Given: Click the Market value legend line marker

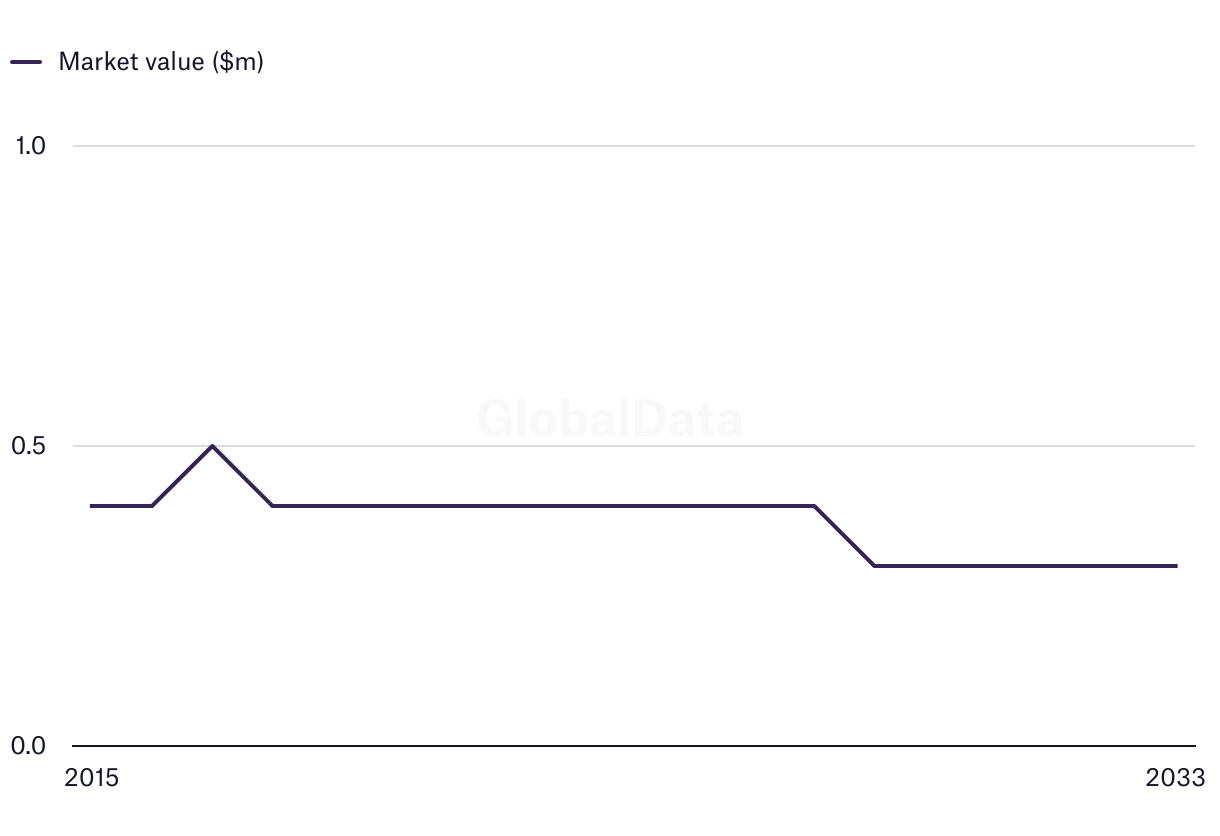Looking at the screenshot, I should (26, 62).
